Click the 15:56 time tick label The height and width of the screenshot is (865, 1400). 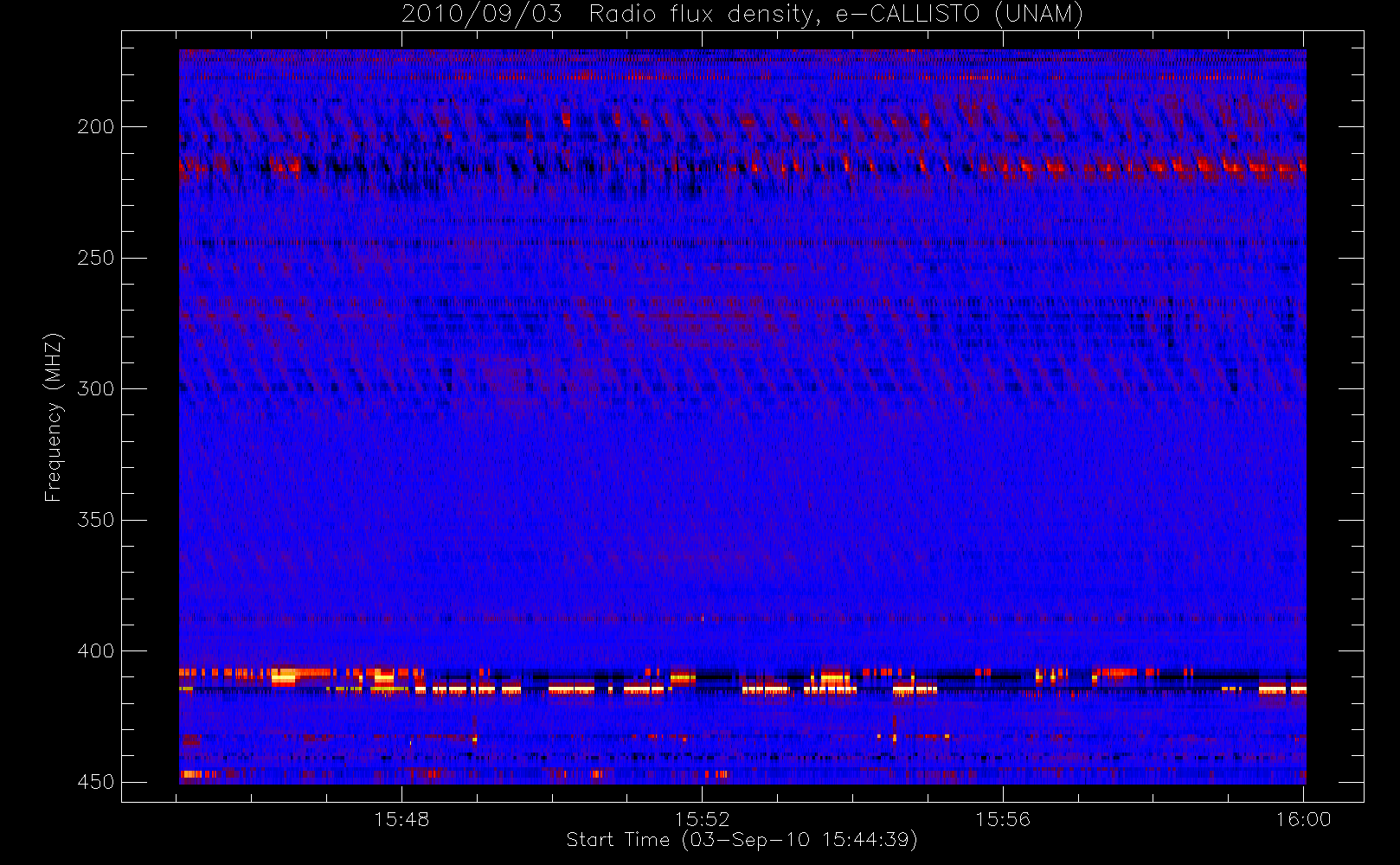click(x=1003, y=819)
